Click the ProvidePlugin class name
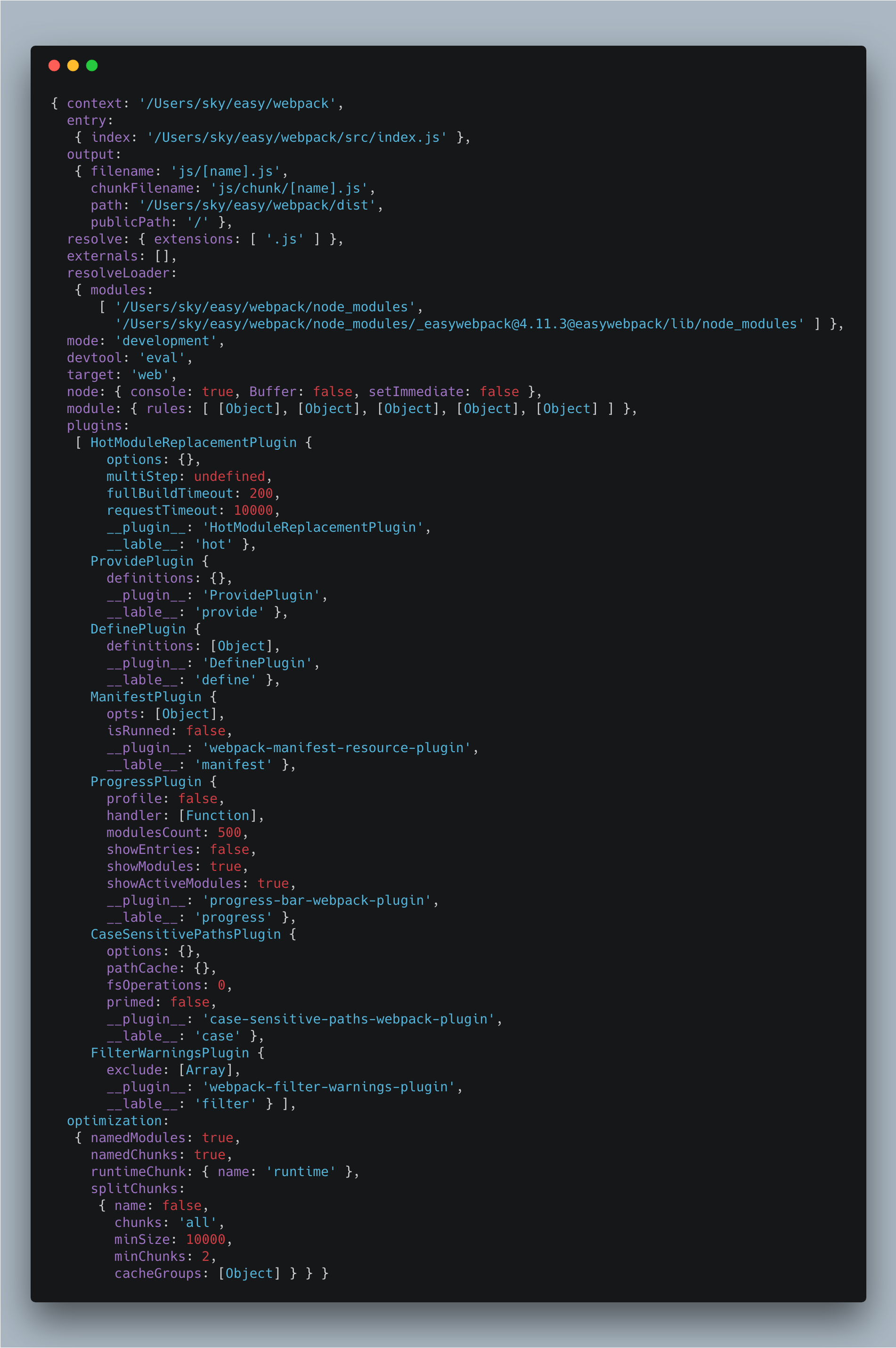Screen dimensions: 896x1348 [x=142, y=561]
